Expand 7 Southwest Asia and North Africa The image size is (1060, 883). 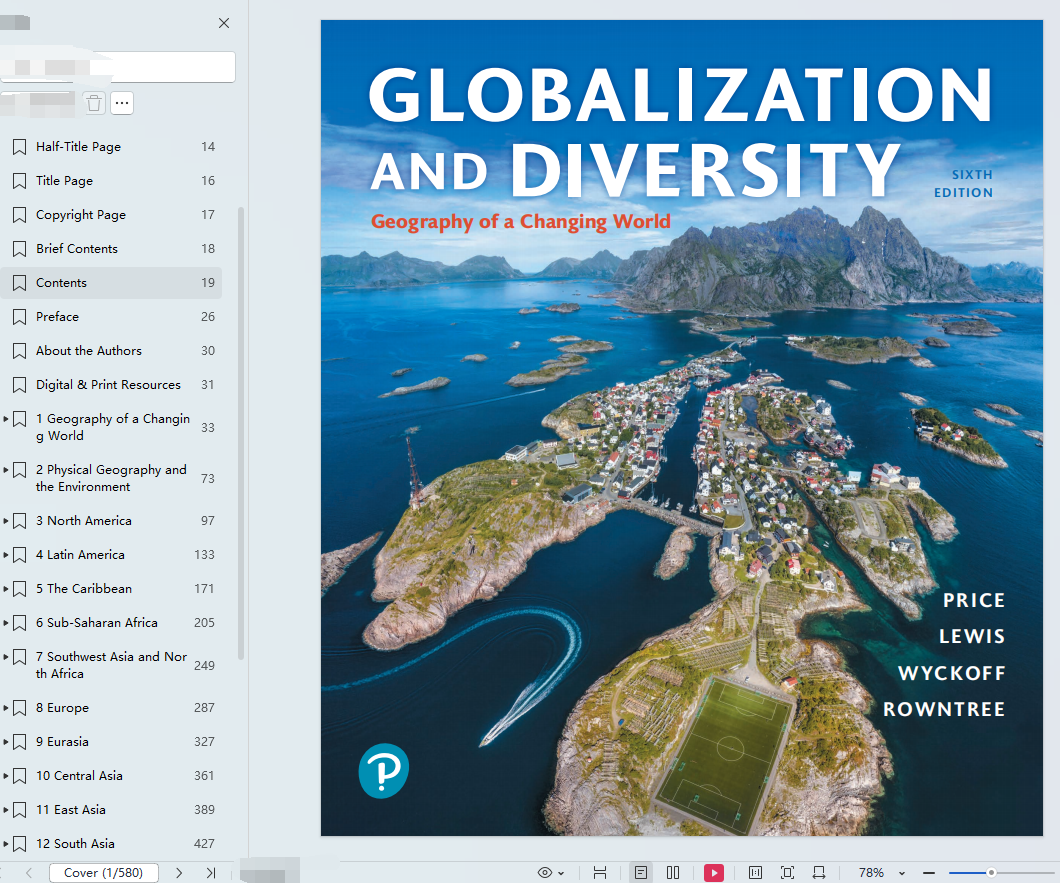(x=5, y=657)
